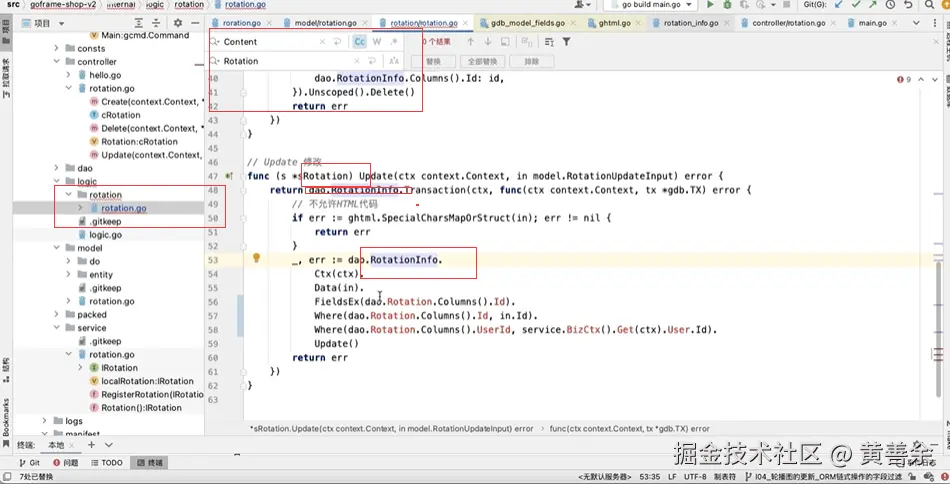Click LF line separator in status bar
The image size is (950, 484).
point(673,477)
